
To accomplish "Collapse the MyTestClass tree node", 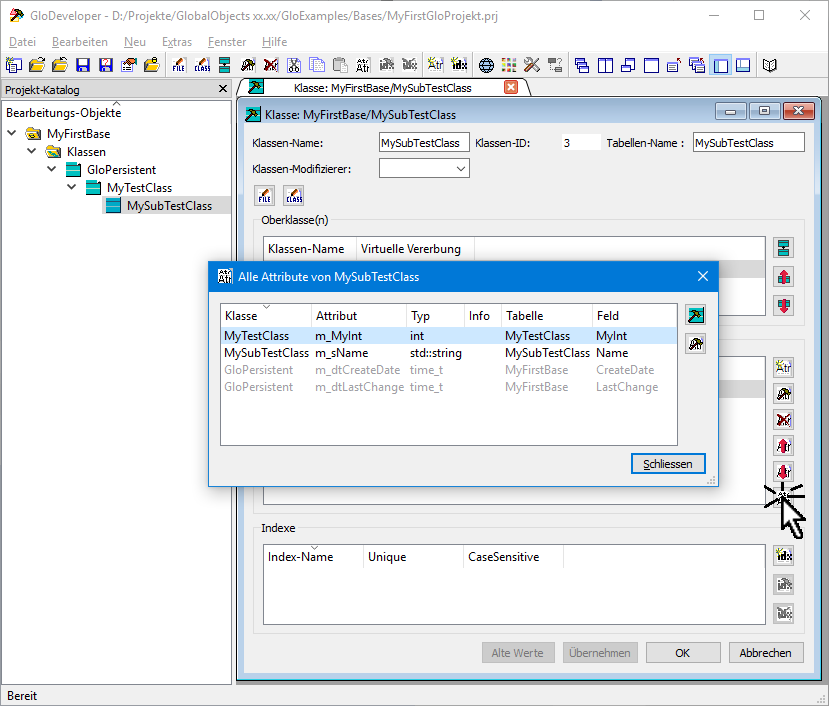I will [72, 187].
